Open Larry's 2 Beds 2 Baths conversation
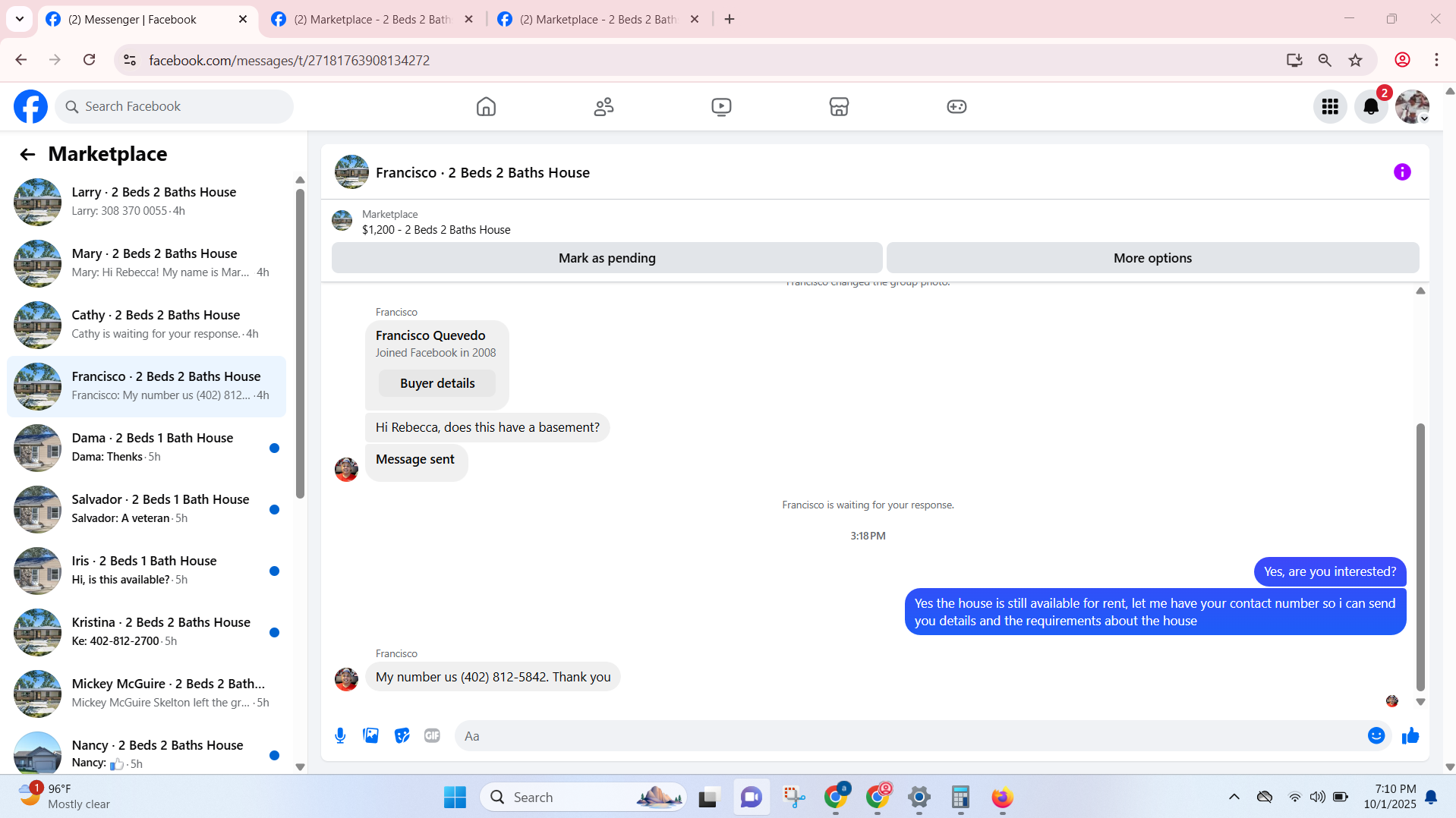The width and height of the screenshot is (1456, 818). click(147, 202)
